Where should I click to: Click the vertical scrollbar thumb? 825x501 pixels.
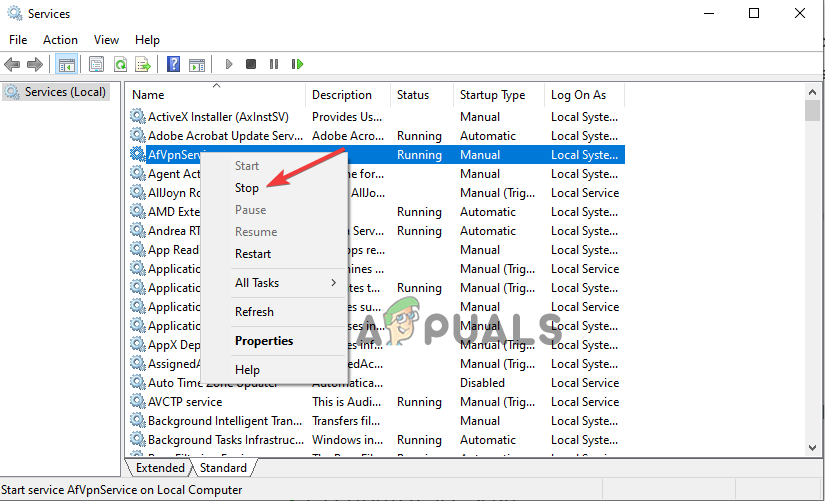click(x=812, y=111)
